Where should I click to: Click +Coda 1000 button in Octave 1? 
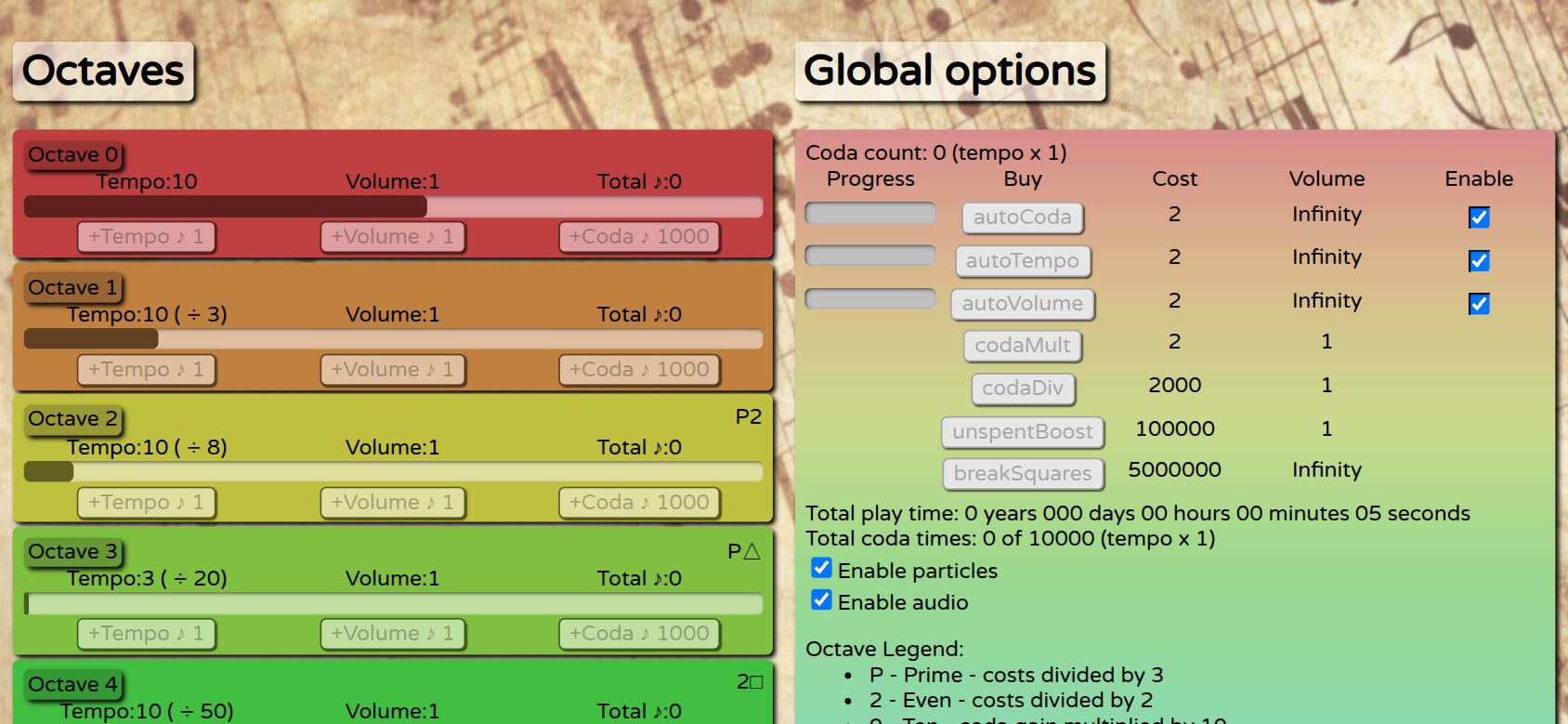[639, 370]
